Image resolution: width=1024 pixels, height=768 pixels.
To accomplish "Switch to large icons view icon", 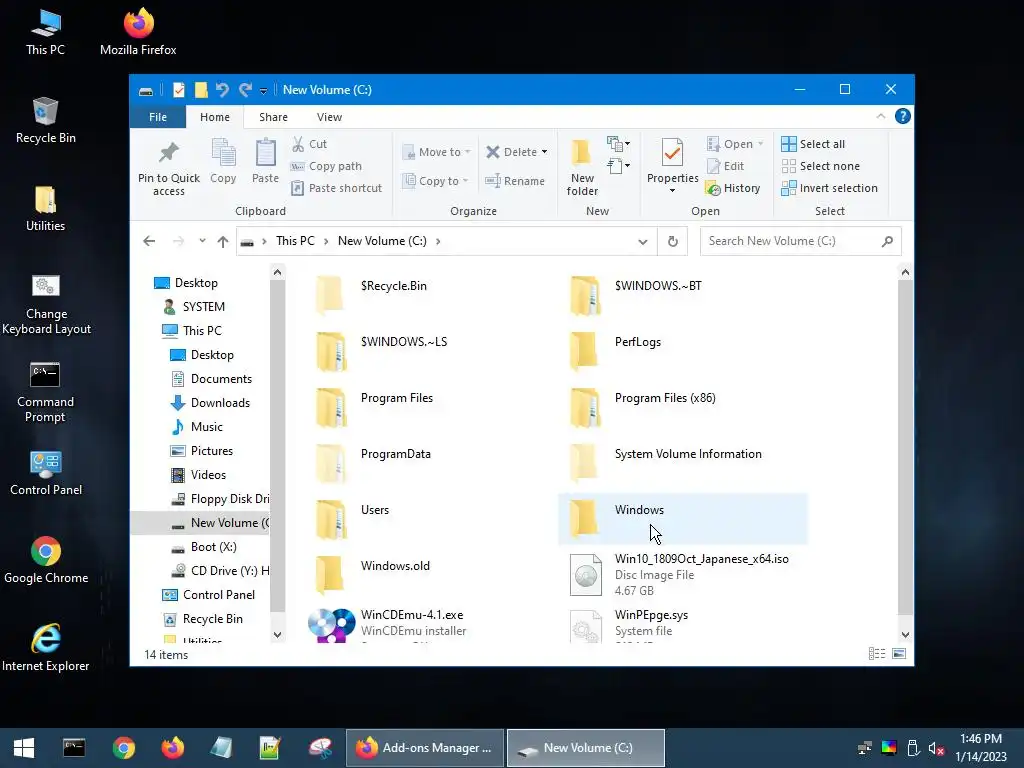I will tap(899, 654).
